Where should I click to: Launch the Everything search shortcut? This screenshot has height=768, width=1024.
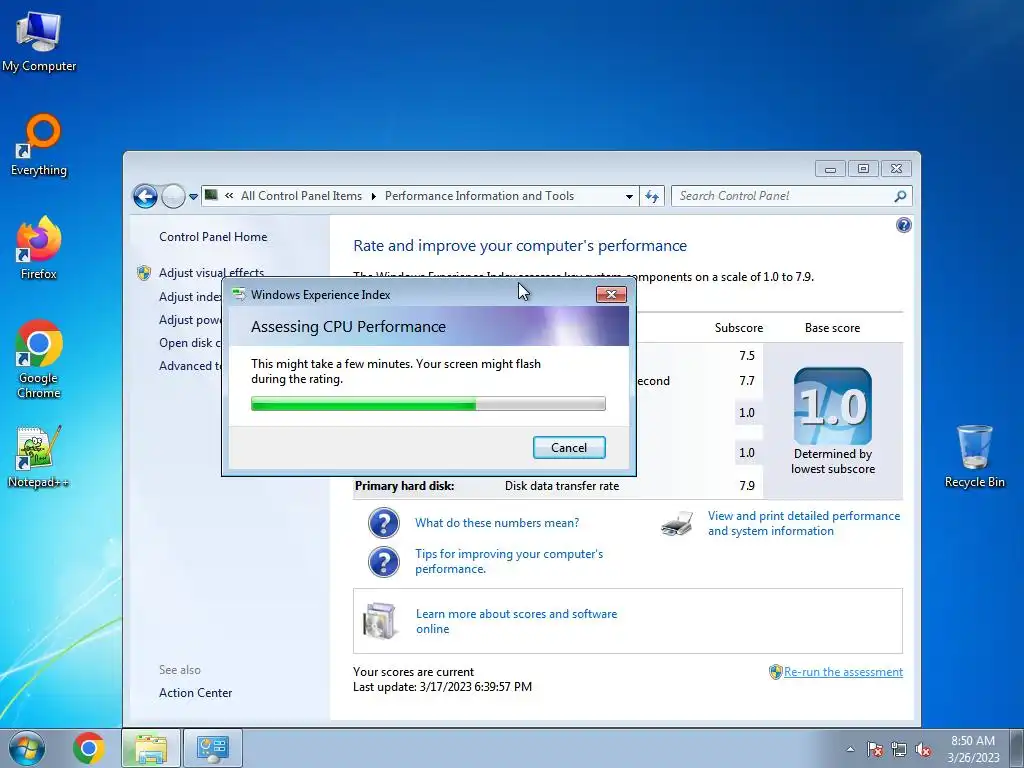click(x=39, y=145)
